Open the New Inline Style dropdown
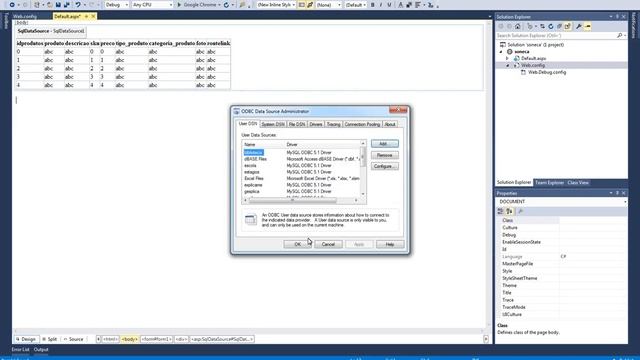The width and height of the screenshot is (640, 360). click(276, 5)
